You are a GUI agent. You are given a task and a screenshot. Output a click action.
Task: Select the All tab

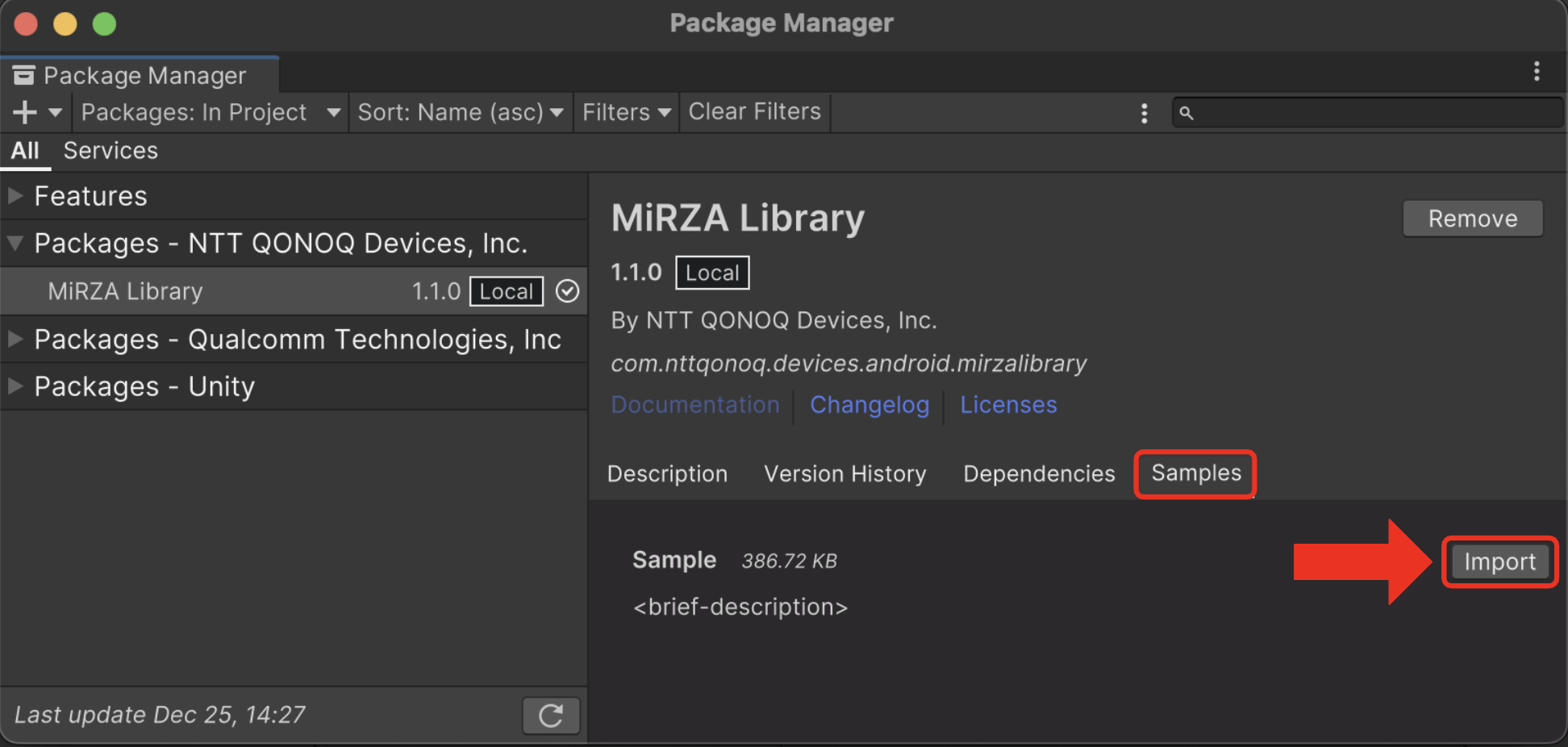pyautogui.click(x=25, y=151)
